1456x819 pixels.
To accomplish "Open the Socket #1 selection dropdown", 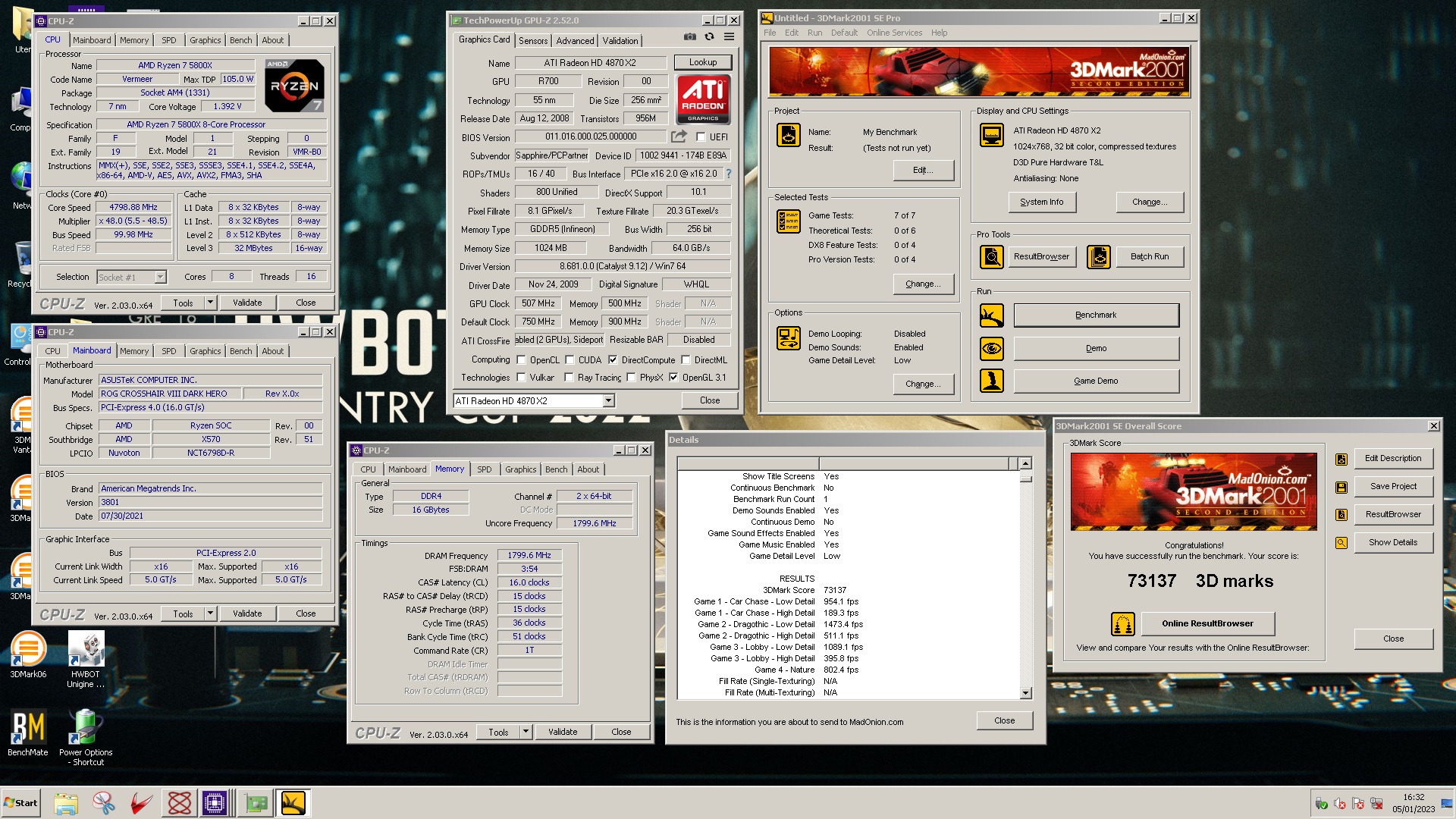I will coord(160,278).
